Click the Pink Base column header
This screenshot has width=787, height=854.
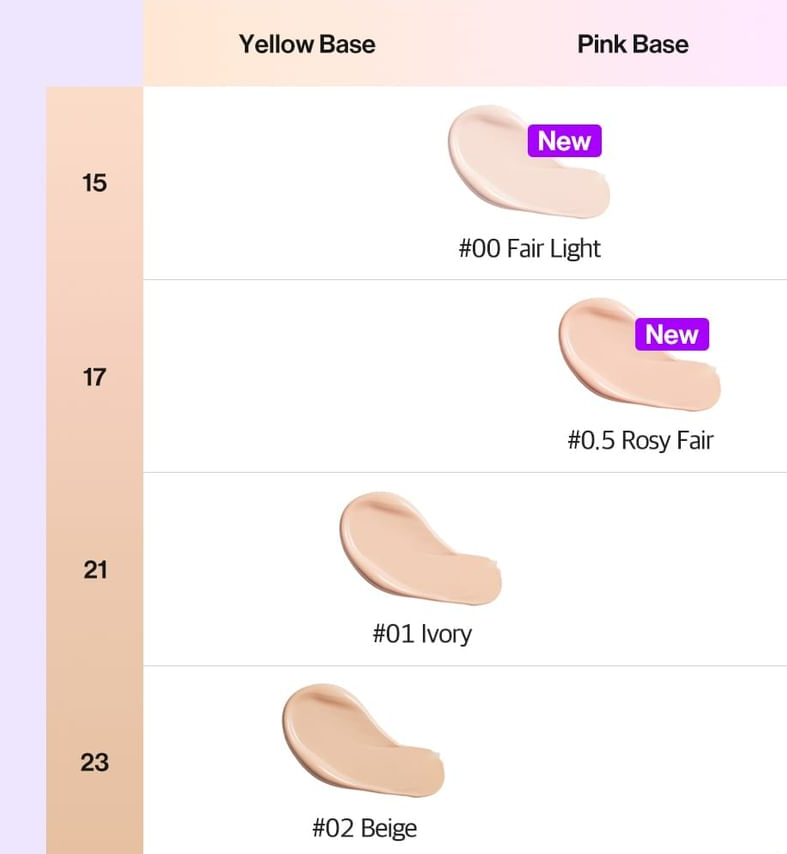tap(632, 44)
